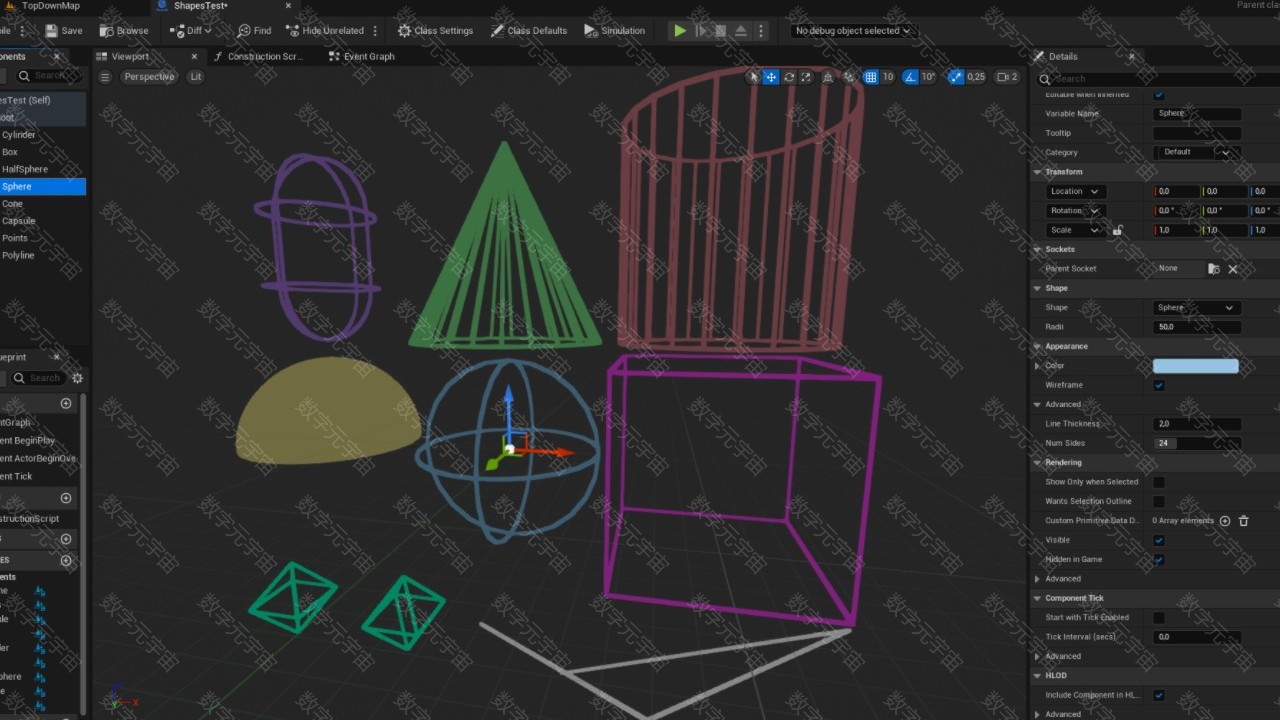
Task: Browse for Parent Socket icon
Action: click(x=1213, y=269)
